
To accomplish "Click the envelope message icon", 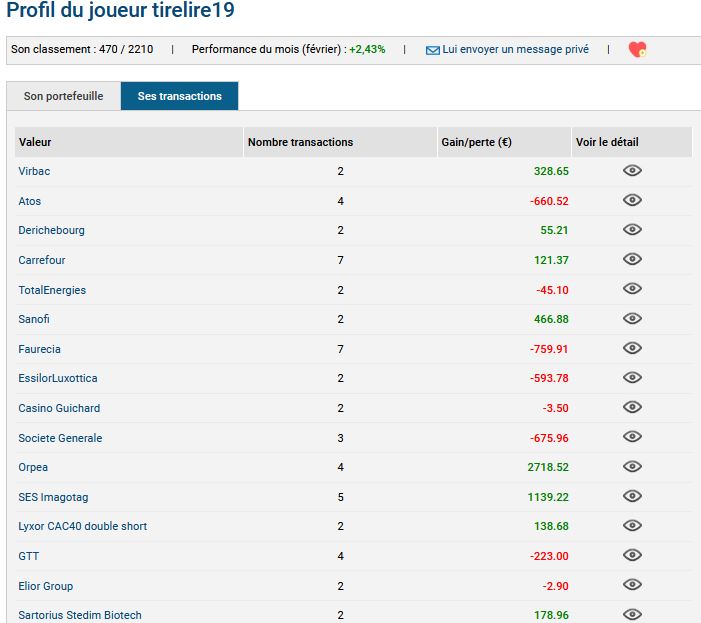I will pyautogui.click(x=432, y=50).
